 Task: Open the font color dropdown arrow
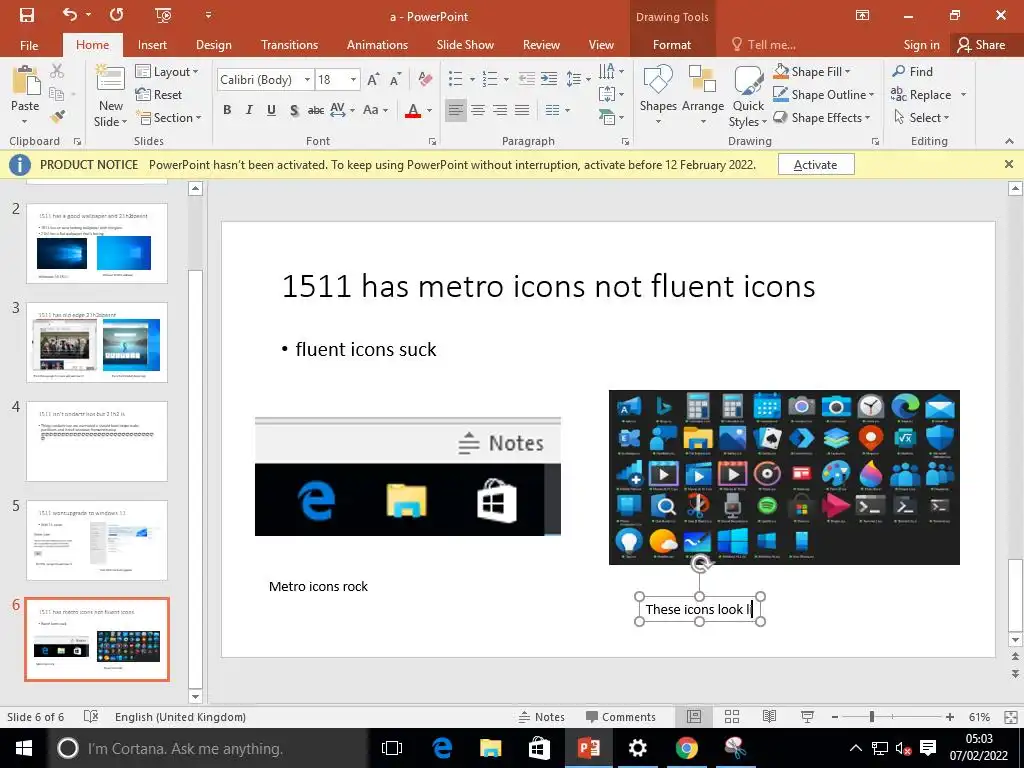tap(429, 110)
